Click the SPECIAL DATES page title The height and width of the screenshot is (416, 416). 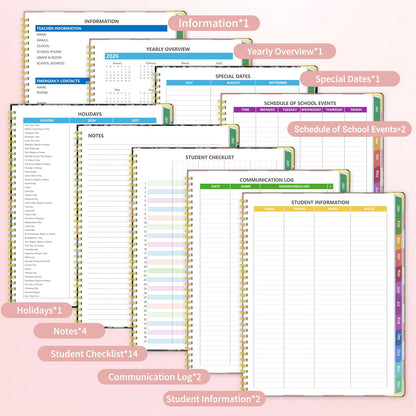[233, 76]
